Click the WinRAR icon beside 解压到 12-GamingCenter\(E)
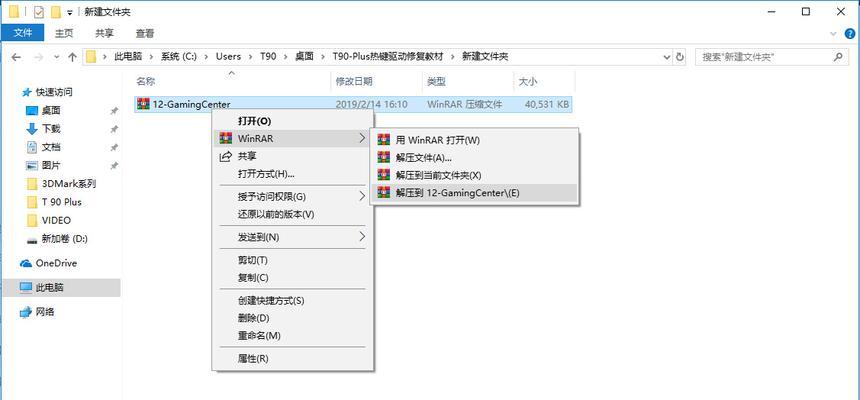 pyautogui.click(x=384, y=193)
